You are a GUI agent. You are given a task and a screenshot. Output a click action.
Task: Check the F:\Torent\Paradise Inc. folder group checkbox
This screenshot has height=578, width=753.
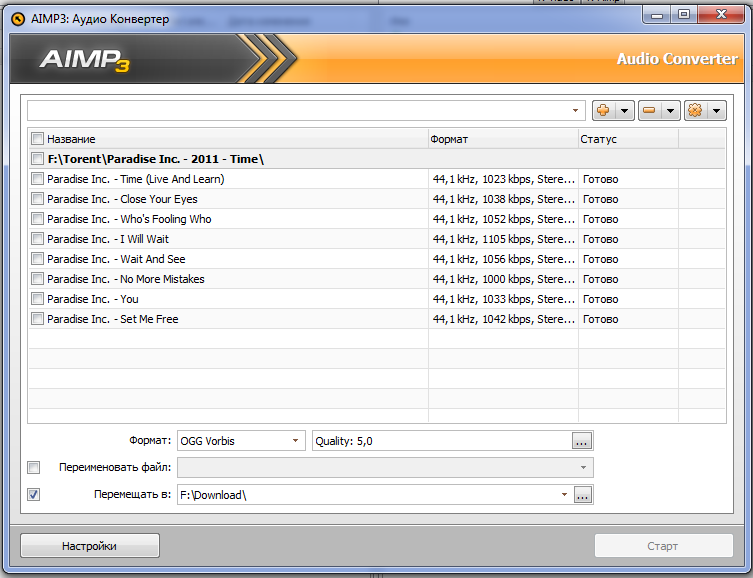click(x=37, y=158)
